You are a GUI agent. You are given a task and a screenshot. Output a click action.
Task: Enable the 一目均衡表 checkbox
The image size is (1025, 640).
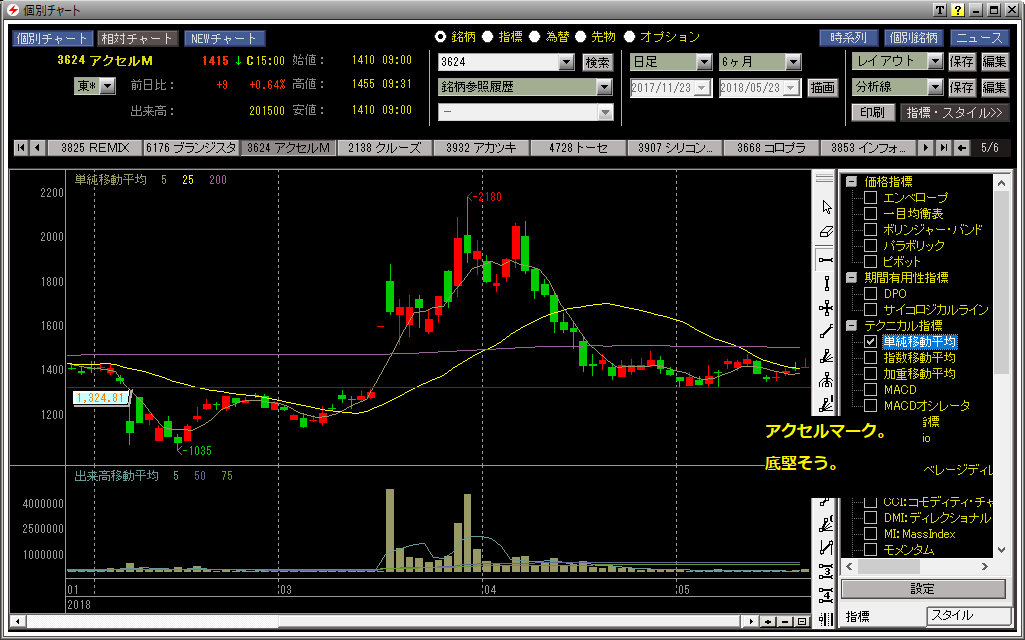(x=870, y=214)
